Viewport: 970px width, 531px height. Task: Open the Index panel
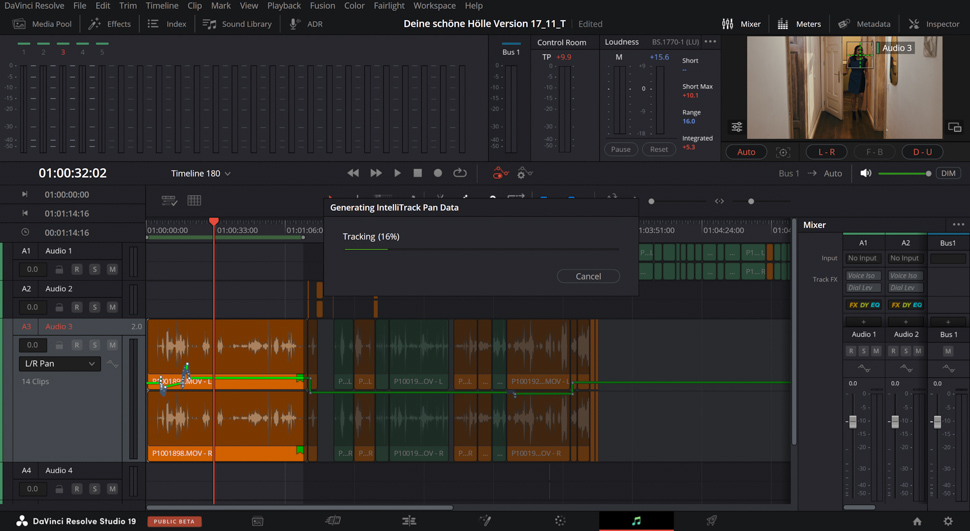pyautogui.click(x=166, y=24)
